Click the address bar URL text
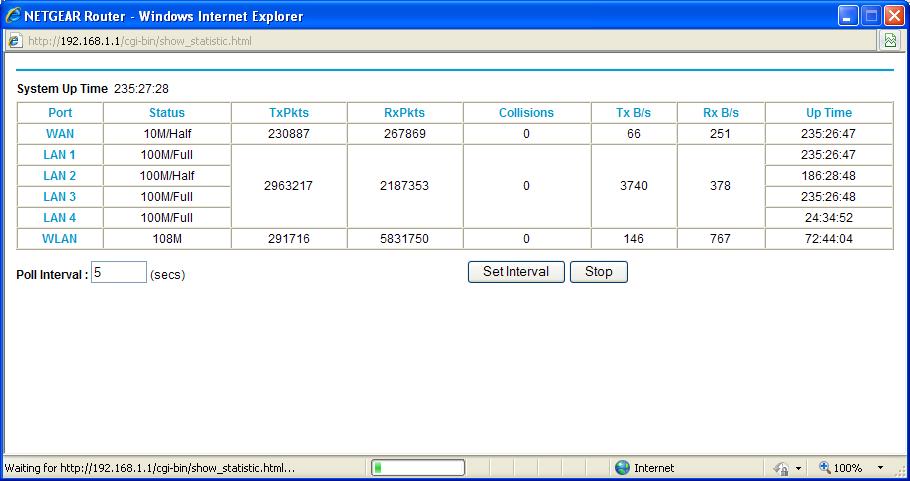Screen dimensions: 910x481 click(x=140, y=41)
